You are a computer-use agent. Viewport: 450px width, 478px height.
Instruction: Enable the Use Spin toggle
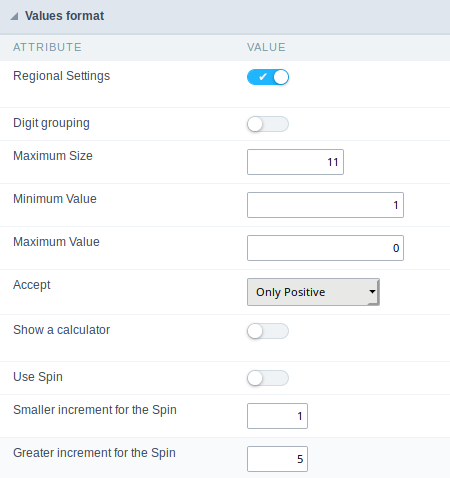pos(268,378)
